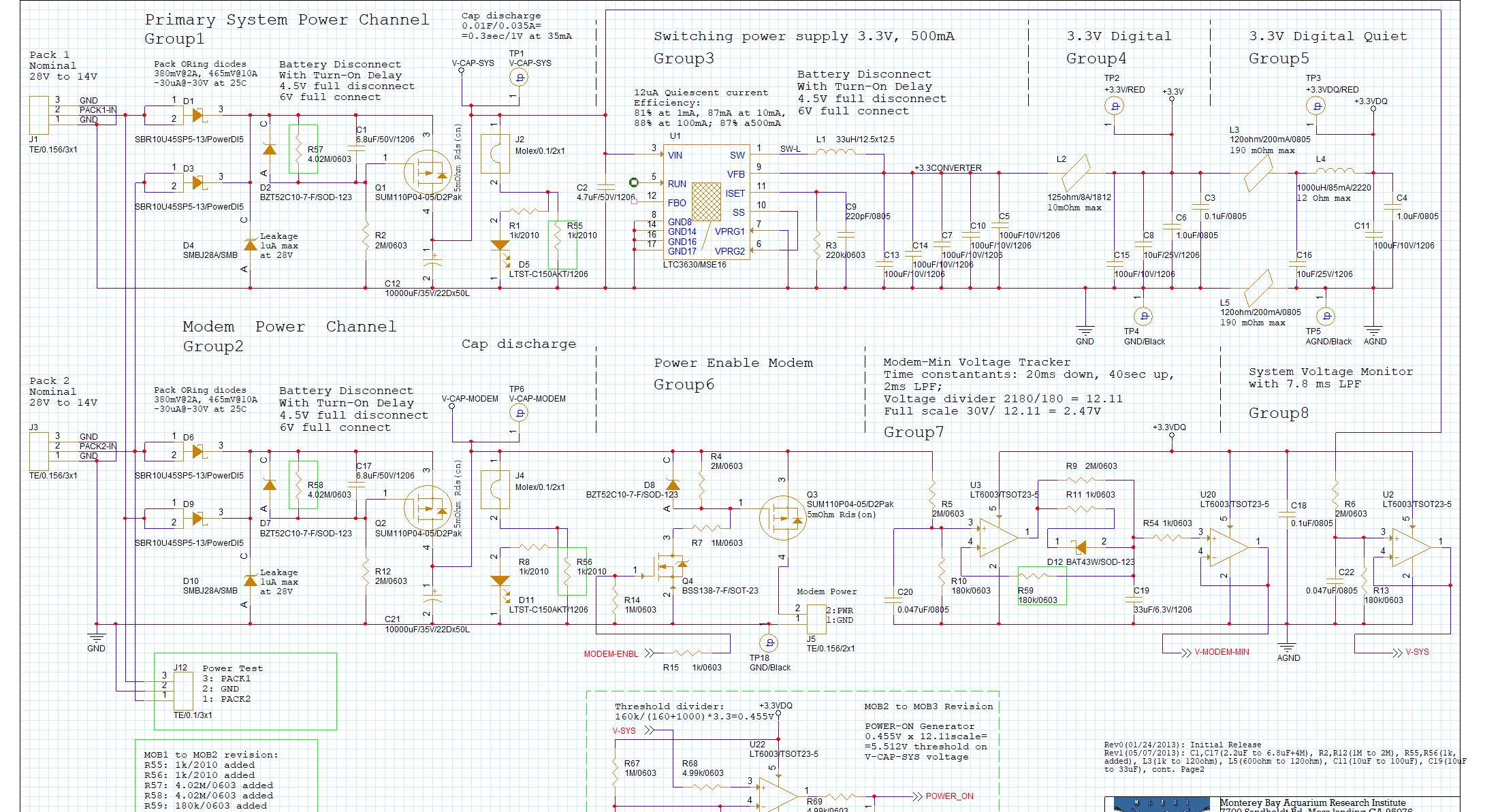Screen dimensions: 1500x812
Task: Select the J2 Molex jumper symbol
Action: click(x=495, y=154)
